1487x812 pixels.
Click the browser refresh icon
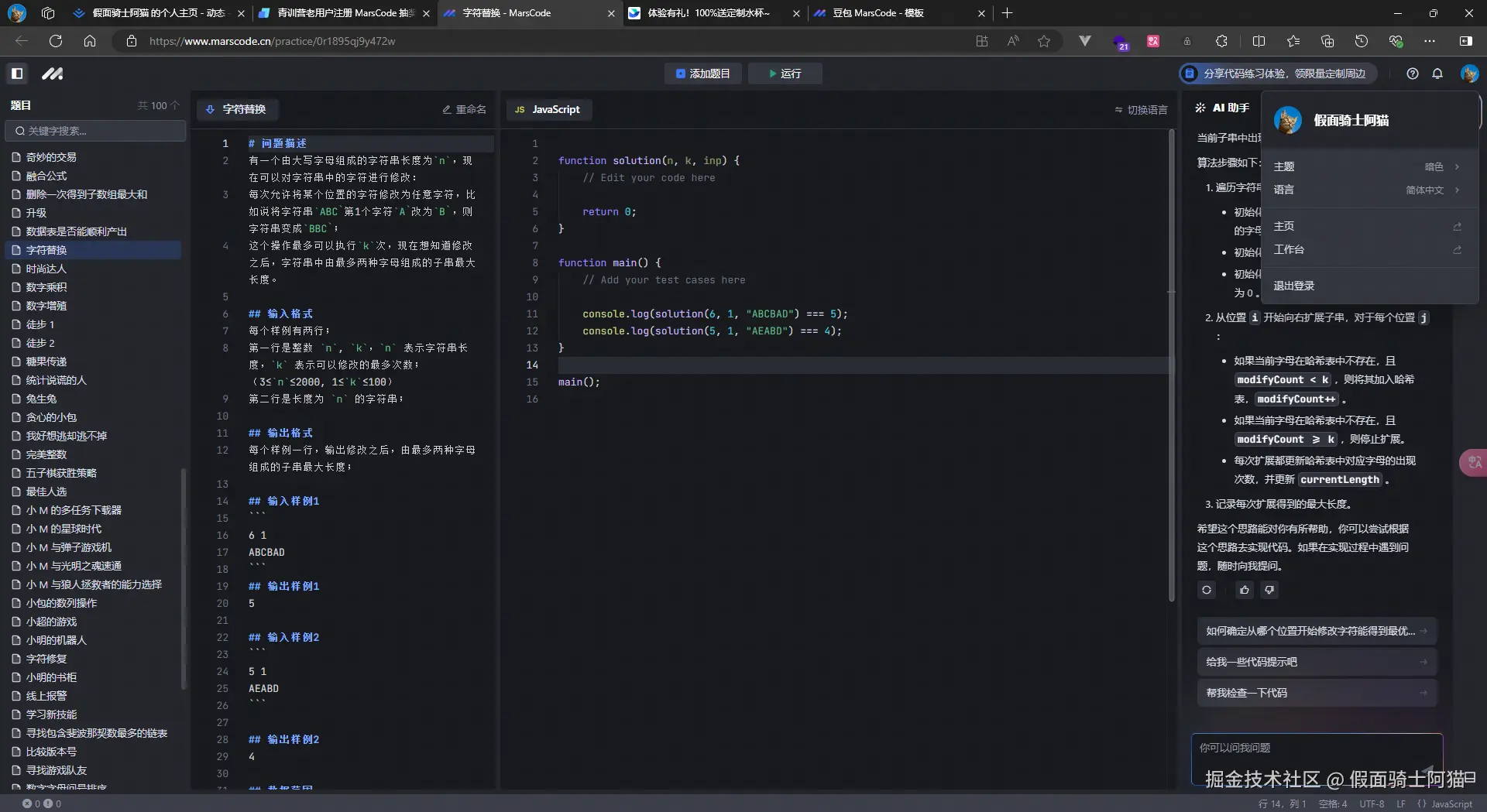pos(56,41)
